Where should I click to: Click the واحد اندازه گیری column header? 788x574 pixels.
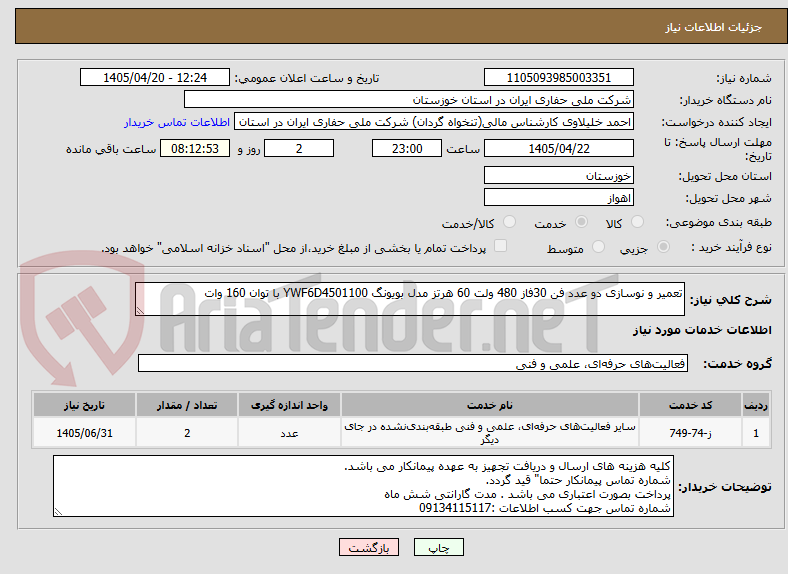click(289, 405)
